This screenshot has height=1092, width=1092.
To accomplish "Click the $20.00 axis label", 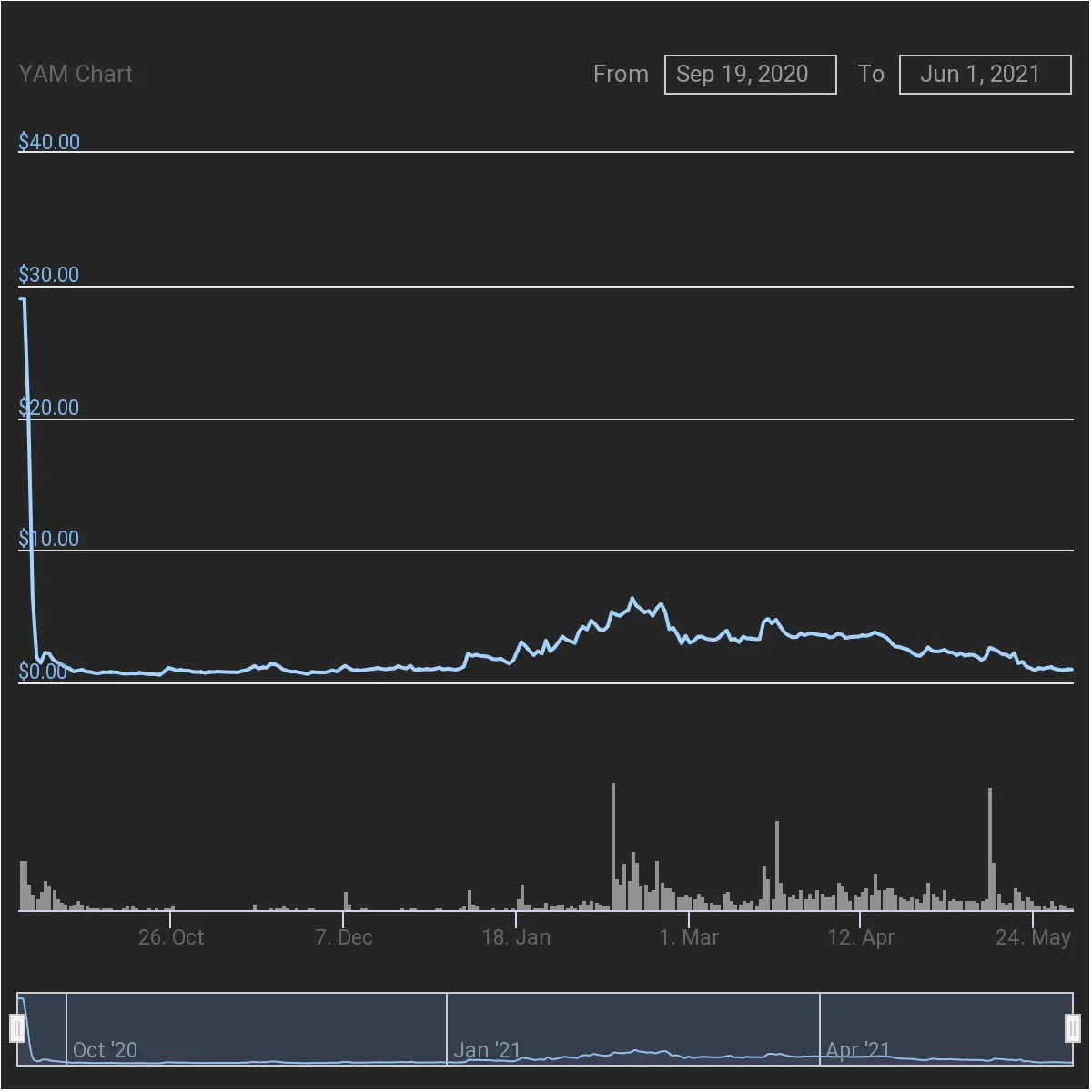I will click(x=49, y=407).
